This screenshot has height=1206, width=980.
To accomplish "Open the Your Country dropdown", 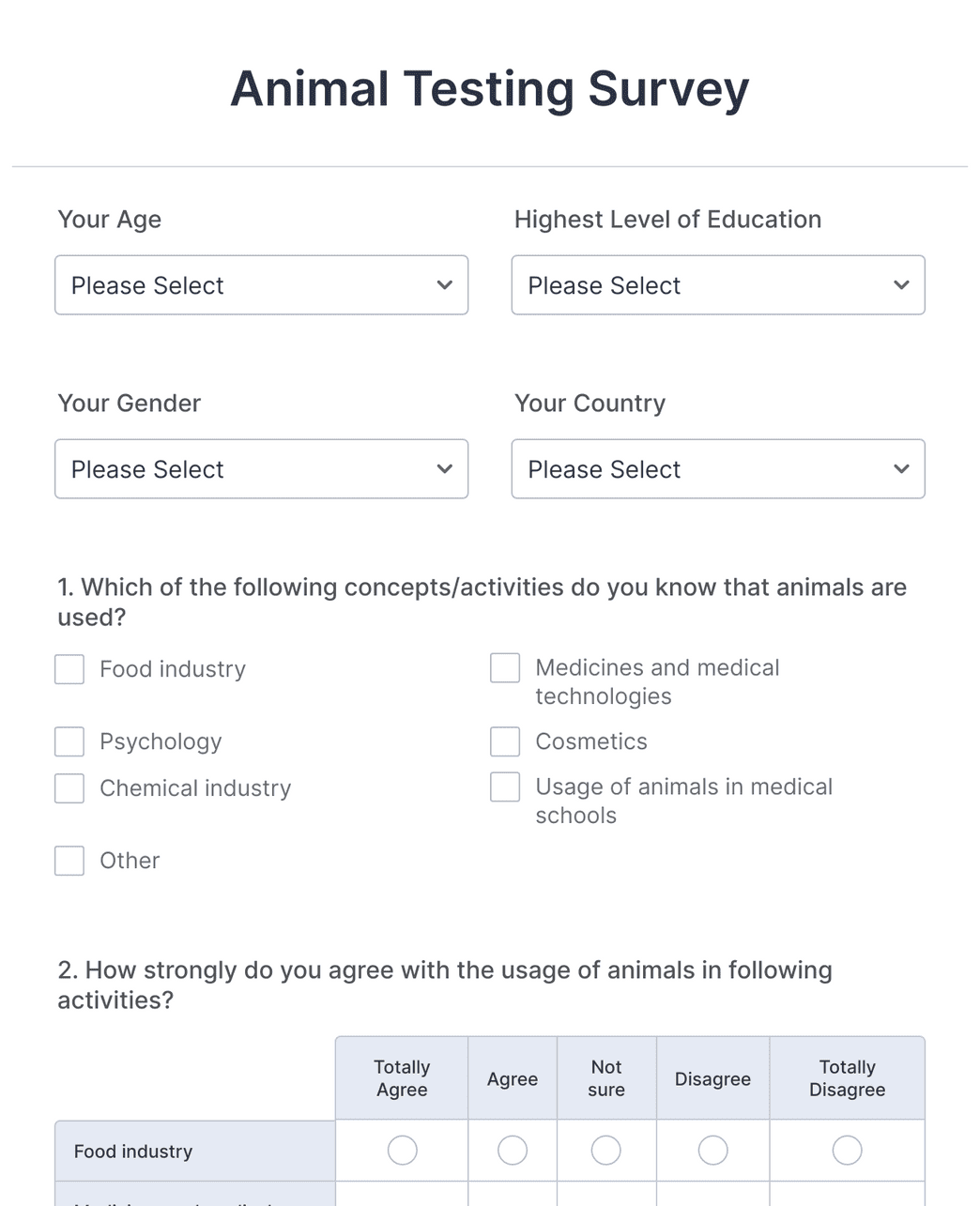I will coord(716,468).
